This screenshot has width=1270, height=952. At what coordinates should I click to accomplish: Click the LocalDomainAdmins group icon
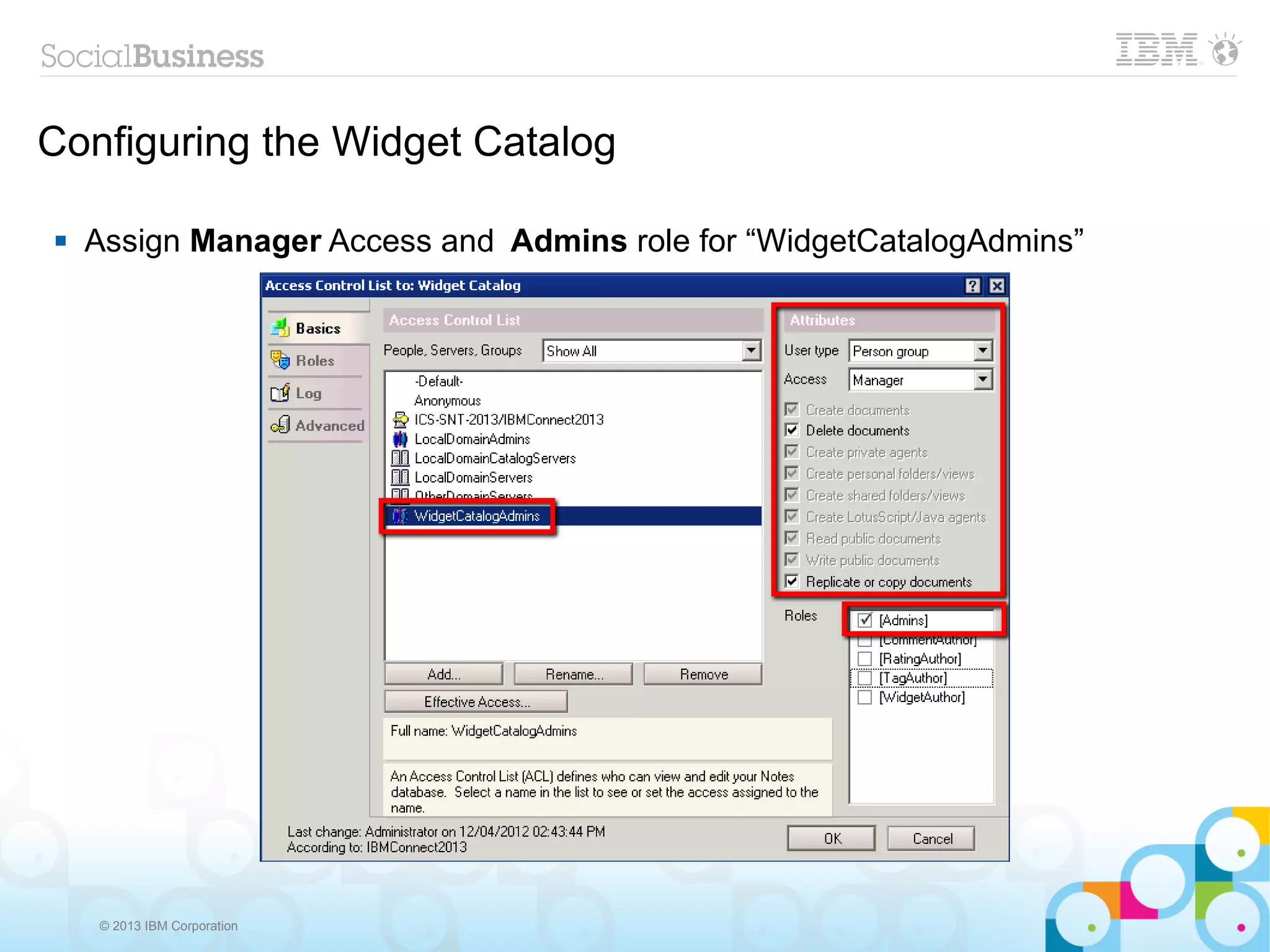pos(401,439)
